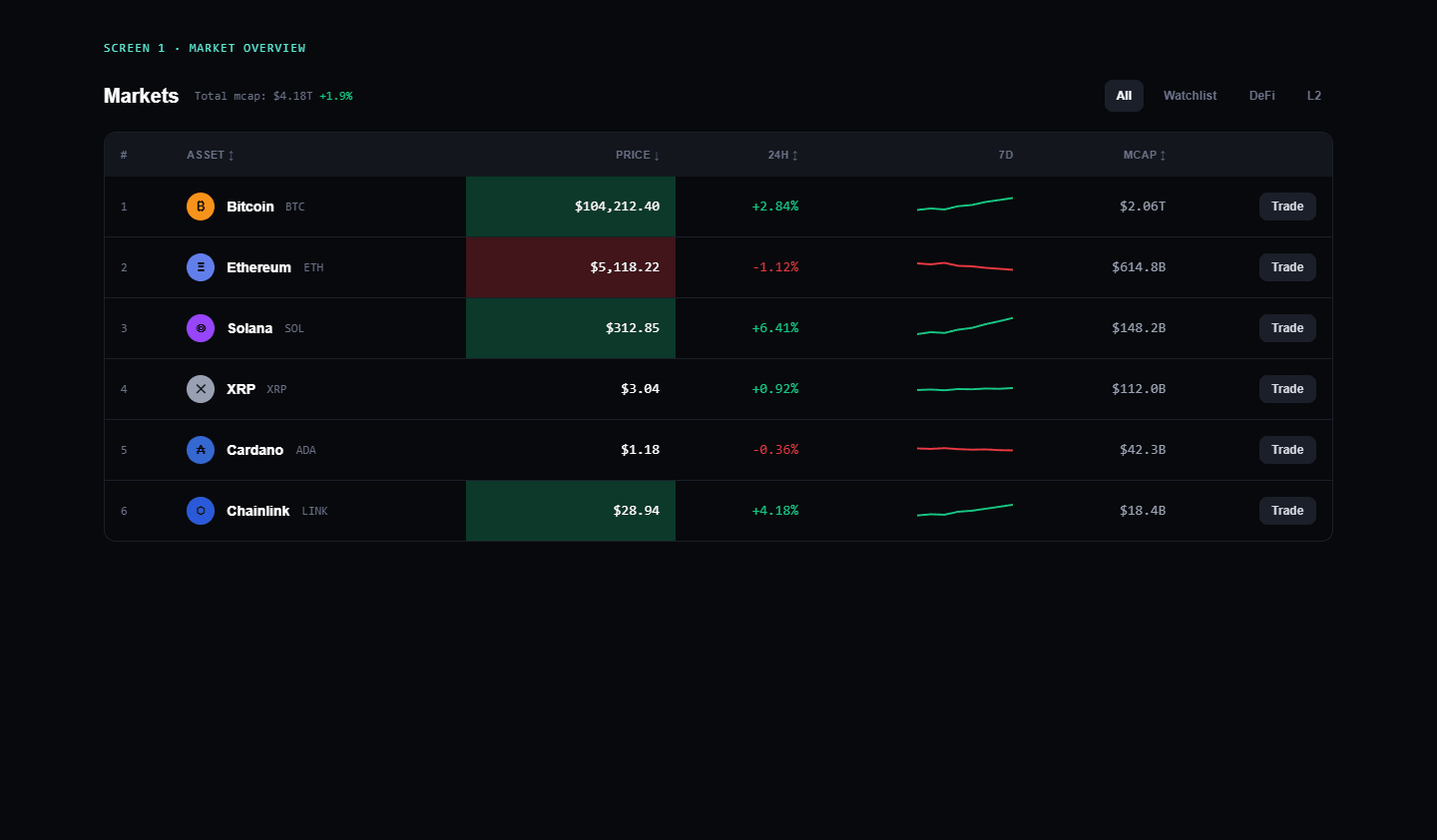1437x840 pixels.
Task: Click the $112.0B market cap value
Action: (x=1139, y=389)
